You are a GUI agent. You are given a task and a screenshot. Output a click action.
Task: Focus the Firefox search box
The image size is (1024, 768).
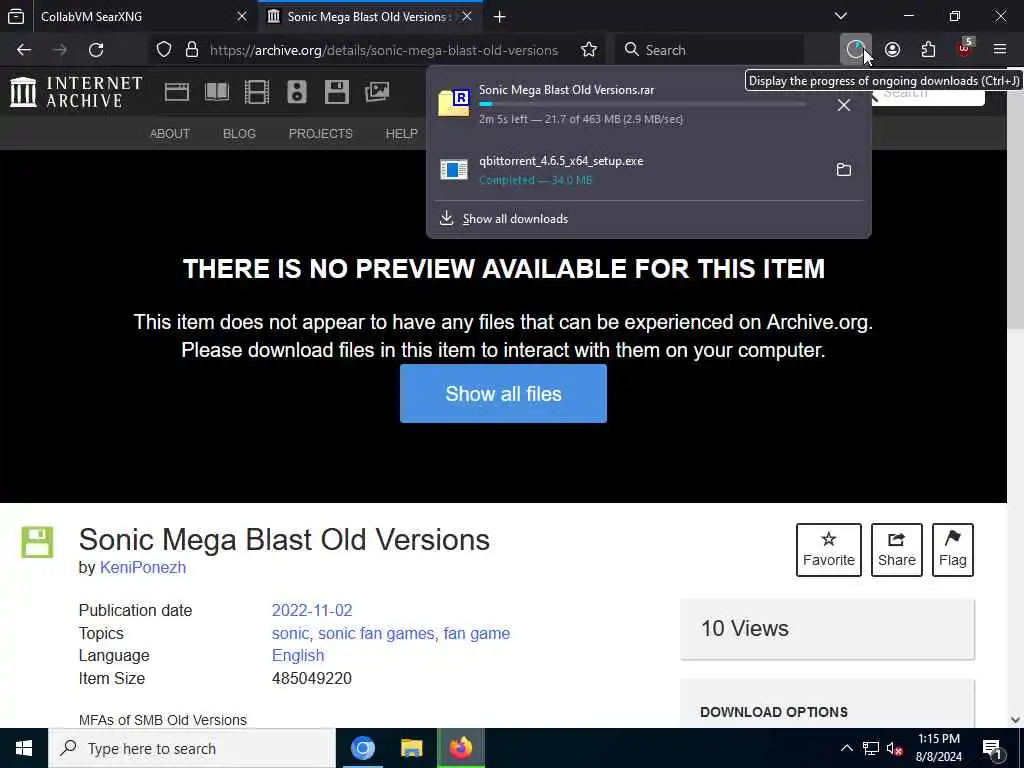(x=711, y=50)
